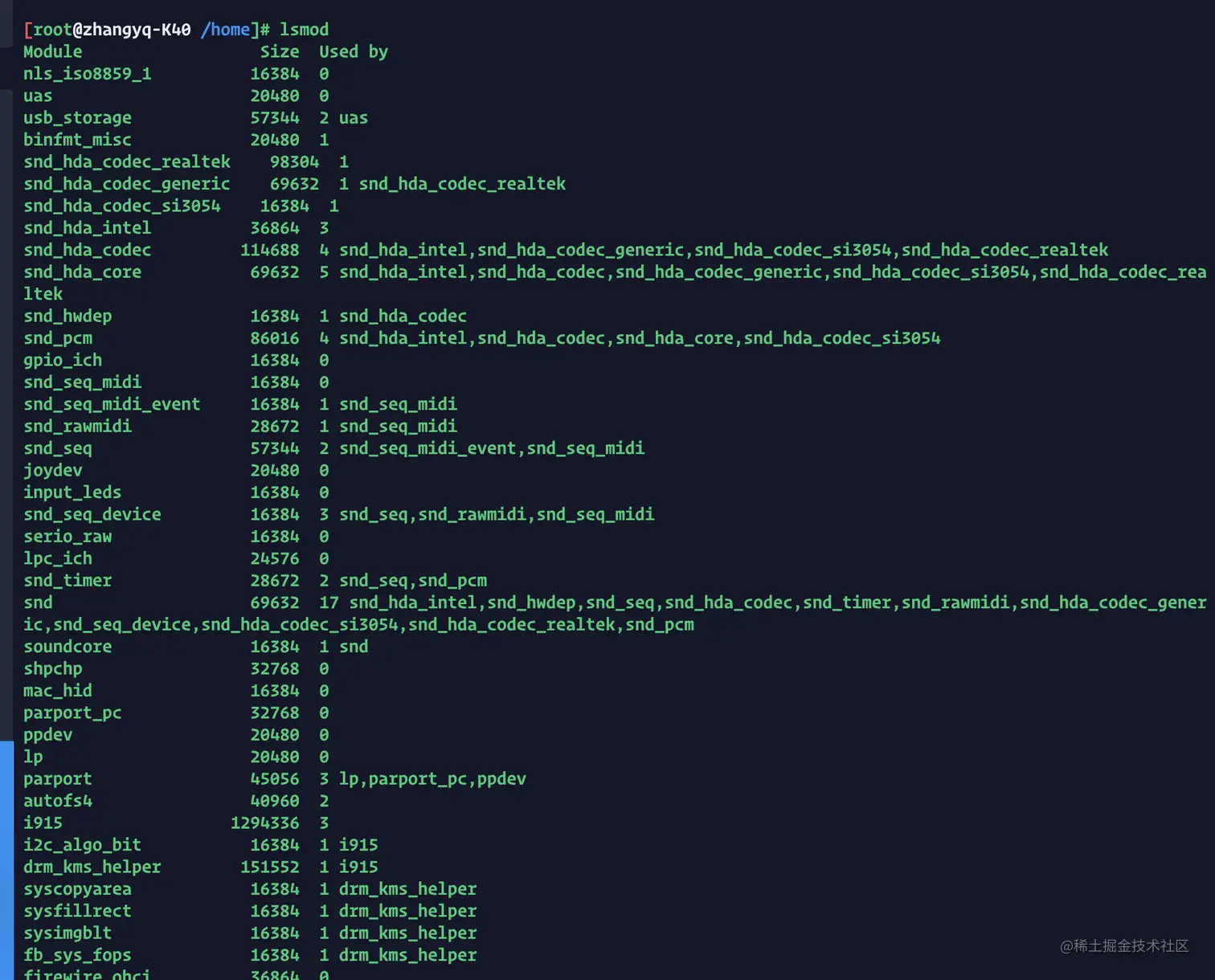This screenshot has width=1215, height=980.
Task: Click the "/home" path in the prompt
Action: [226, 30]
